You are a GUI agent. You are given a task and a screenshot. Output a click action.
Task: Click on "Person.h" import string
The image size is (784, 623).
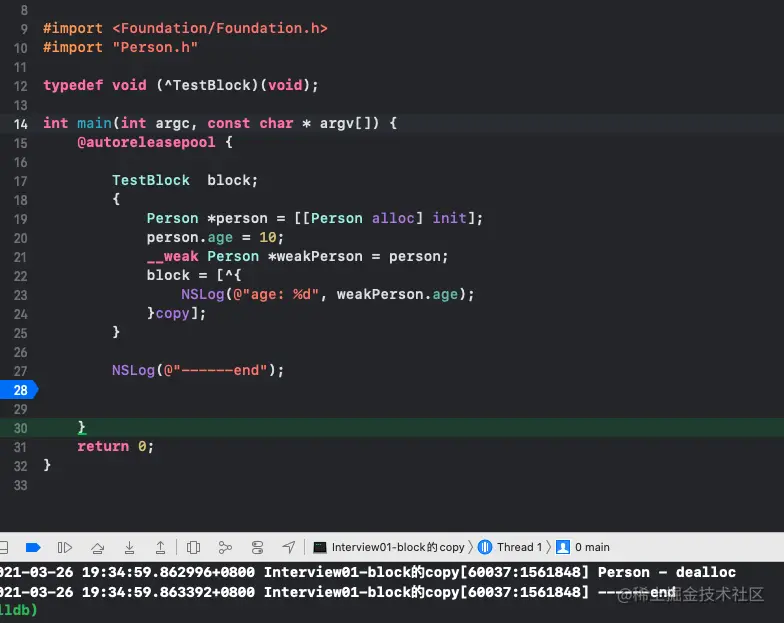click(x=155, y=48)
